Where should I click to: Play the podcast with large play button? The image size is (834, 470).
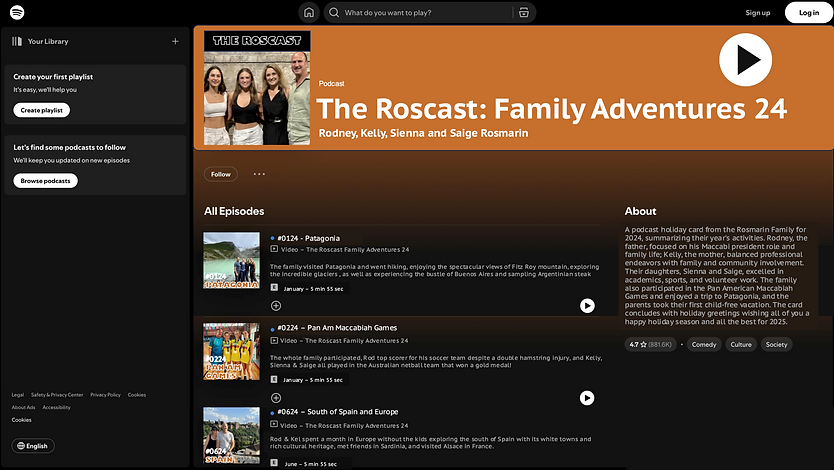[x=745, y=60]
